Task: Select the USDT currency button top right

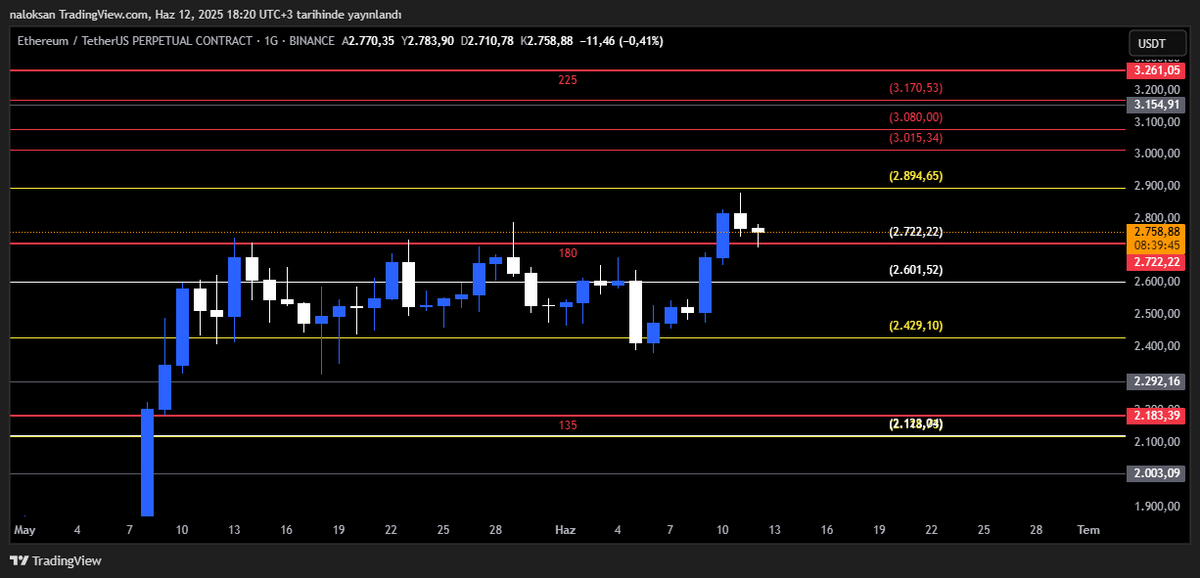Action: click(x=1156, y=42)
